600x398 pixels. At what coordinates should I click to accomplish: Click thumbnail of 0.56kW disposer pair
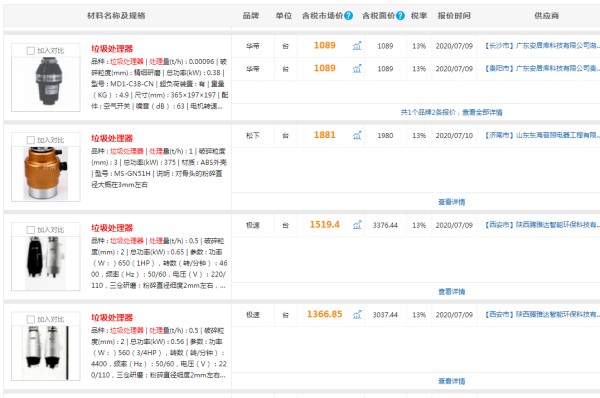click(x=47, y=352)
